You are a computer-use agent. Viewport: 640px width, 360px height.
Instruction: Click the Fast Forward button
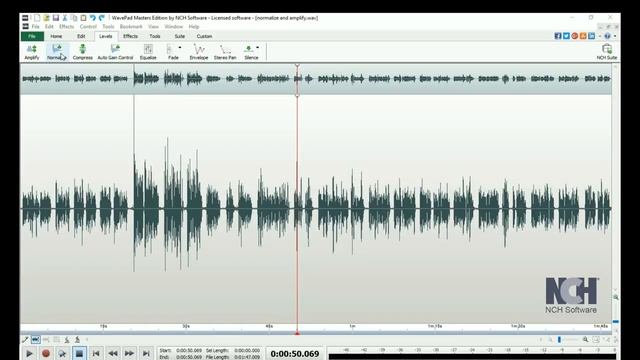tap(129, 353)
